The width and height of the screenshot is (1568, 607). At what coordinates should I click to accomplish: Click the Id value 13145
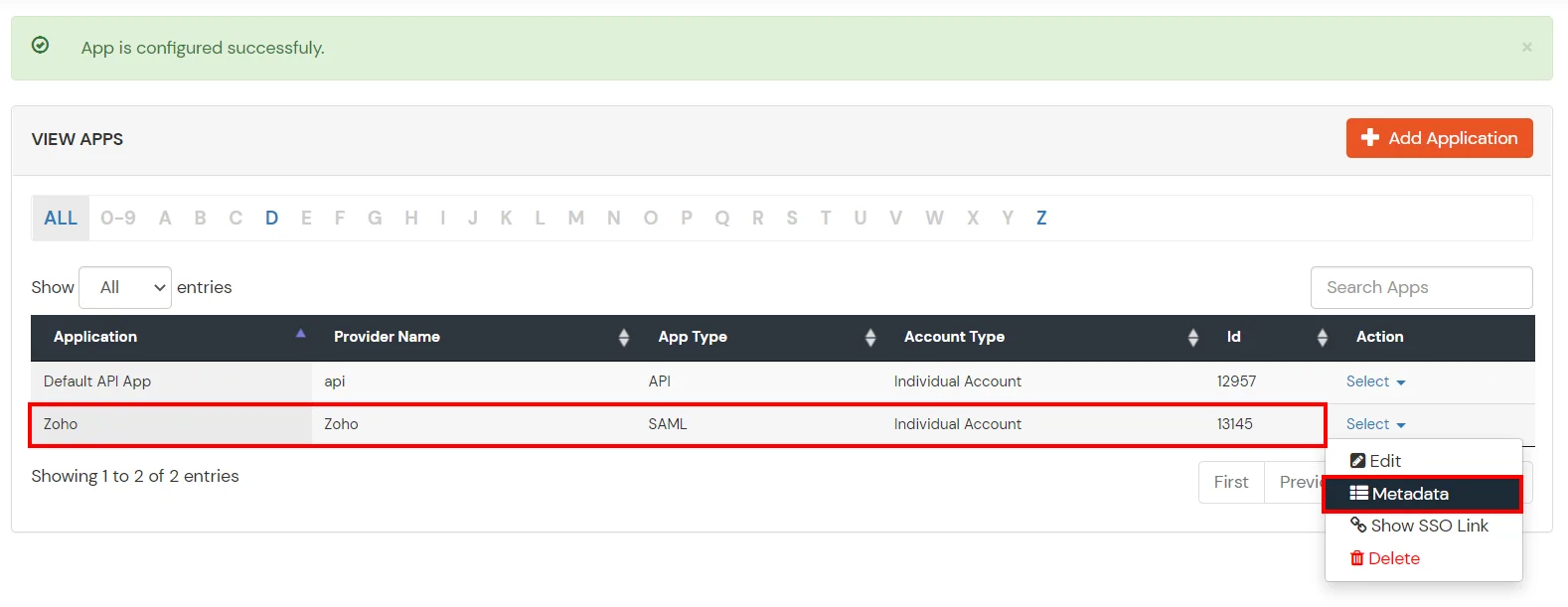pyautogui.click(x=1234, y=424)
